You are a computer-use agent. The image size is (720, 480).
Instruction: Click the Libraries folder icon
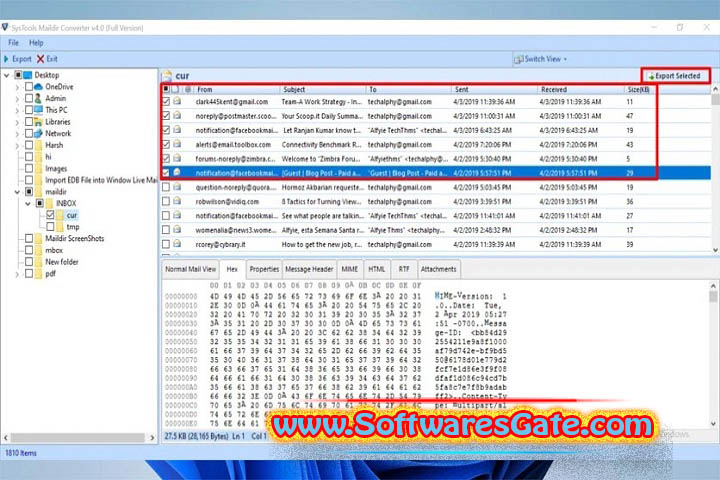tap(39, 122)
